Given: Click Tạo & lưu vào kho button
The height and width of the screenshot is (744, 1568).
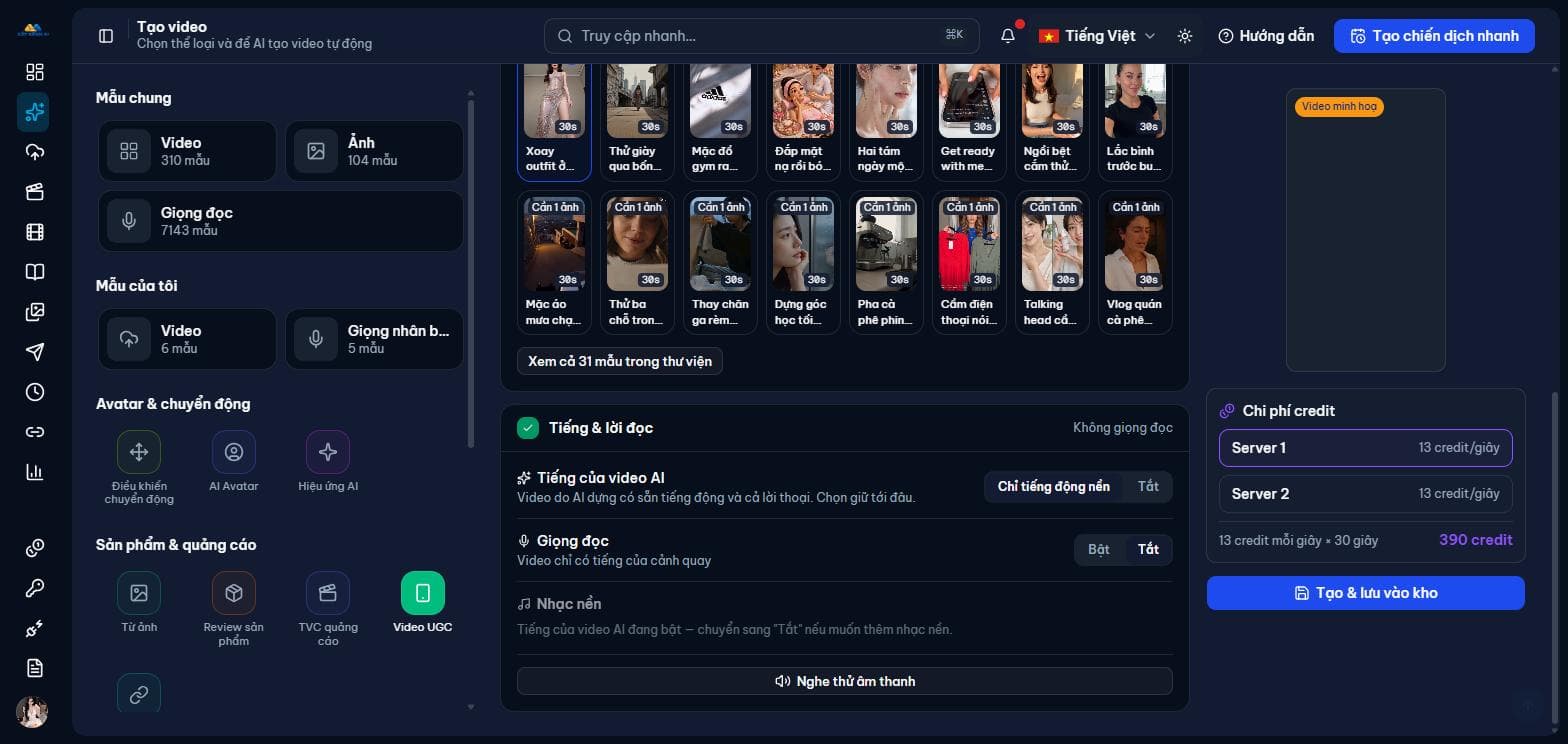Looking at the screenshot, I should tap(1365, 593).
